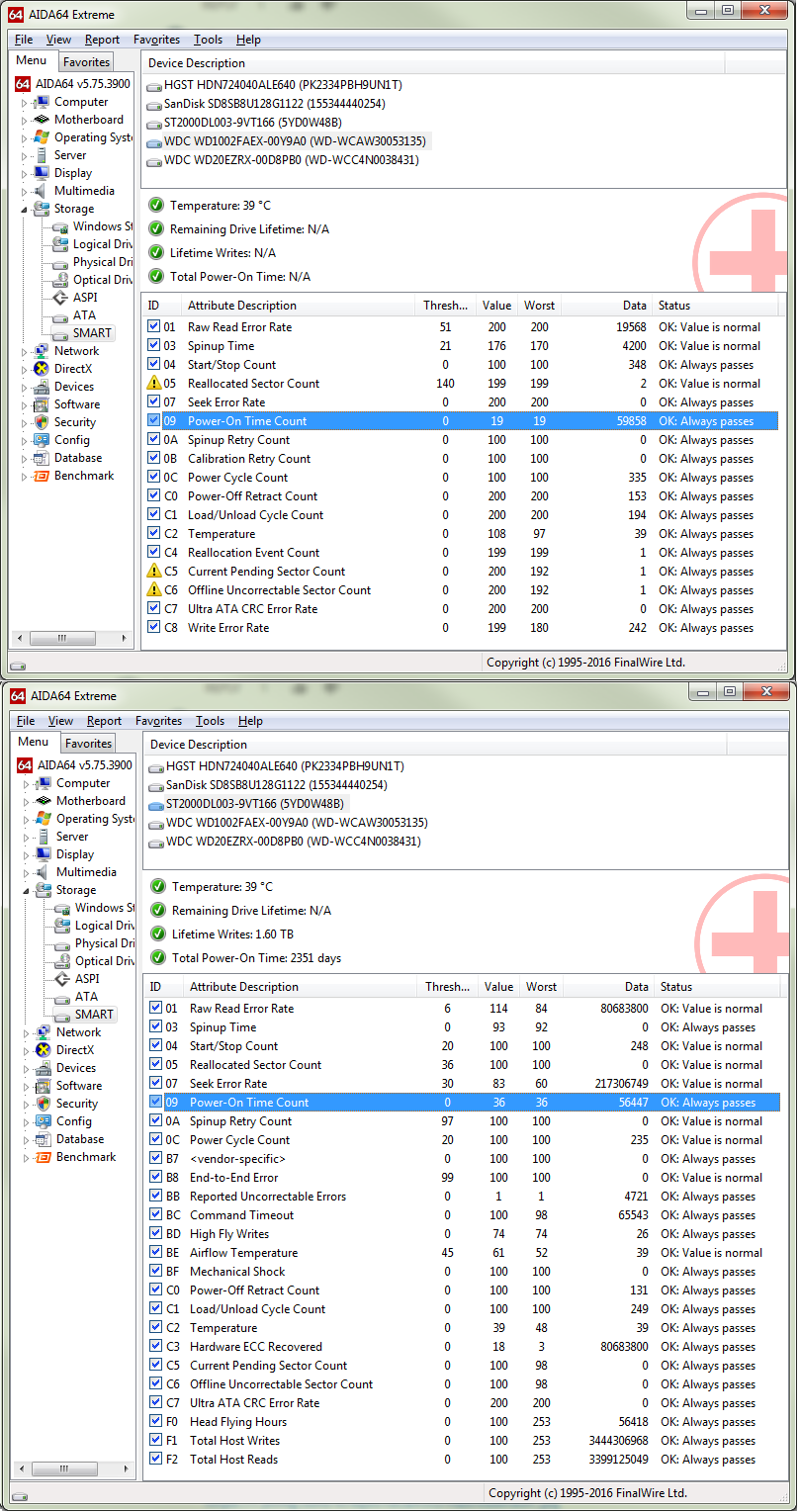Image resolution: width=800 pixels, height=1512 pixels.
Task: Click Computer icon in top window tree
Action: pyautogui.click(x=42, y=102)
